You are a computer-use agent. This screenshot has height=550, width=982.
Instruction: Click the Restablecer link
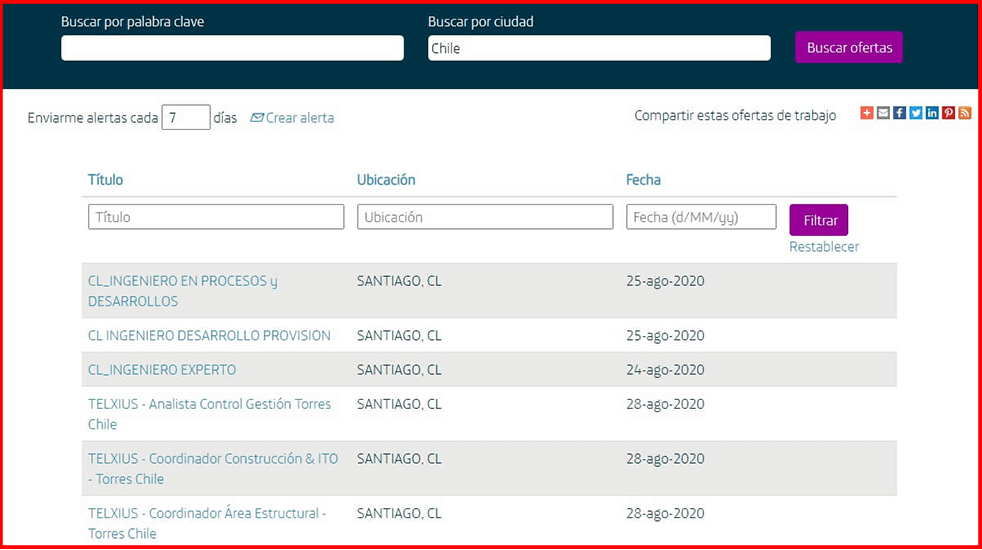[824, 247]
